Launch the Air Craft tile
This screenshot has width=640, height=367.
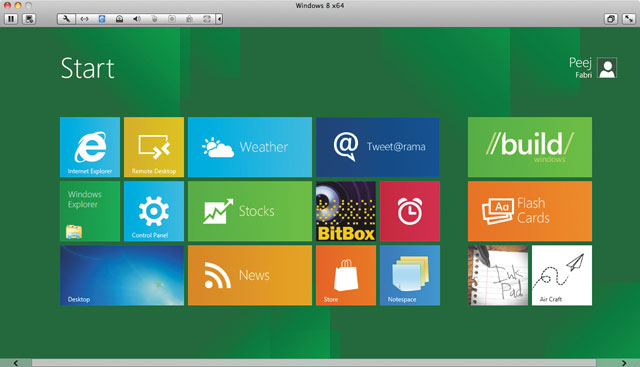point(562,275)
